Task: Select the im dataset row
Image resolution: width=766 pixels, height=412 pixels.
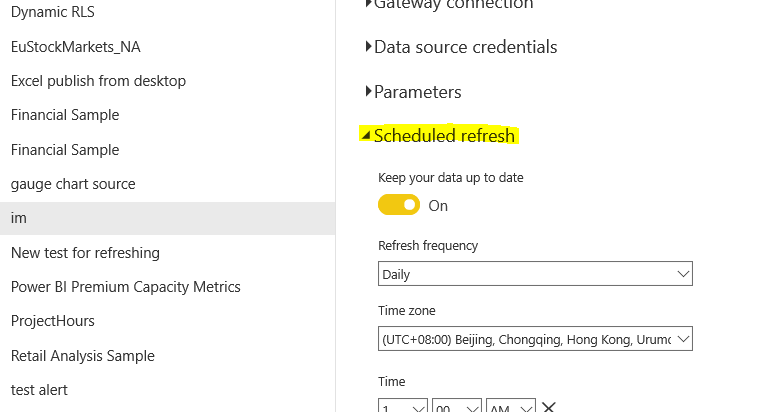Action: (168, 218)
